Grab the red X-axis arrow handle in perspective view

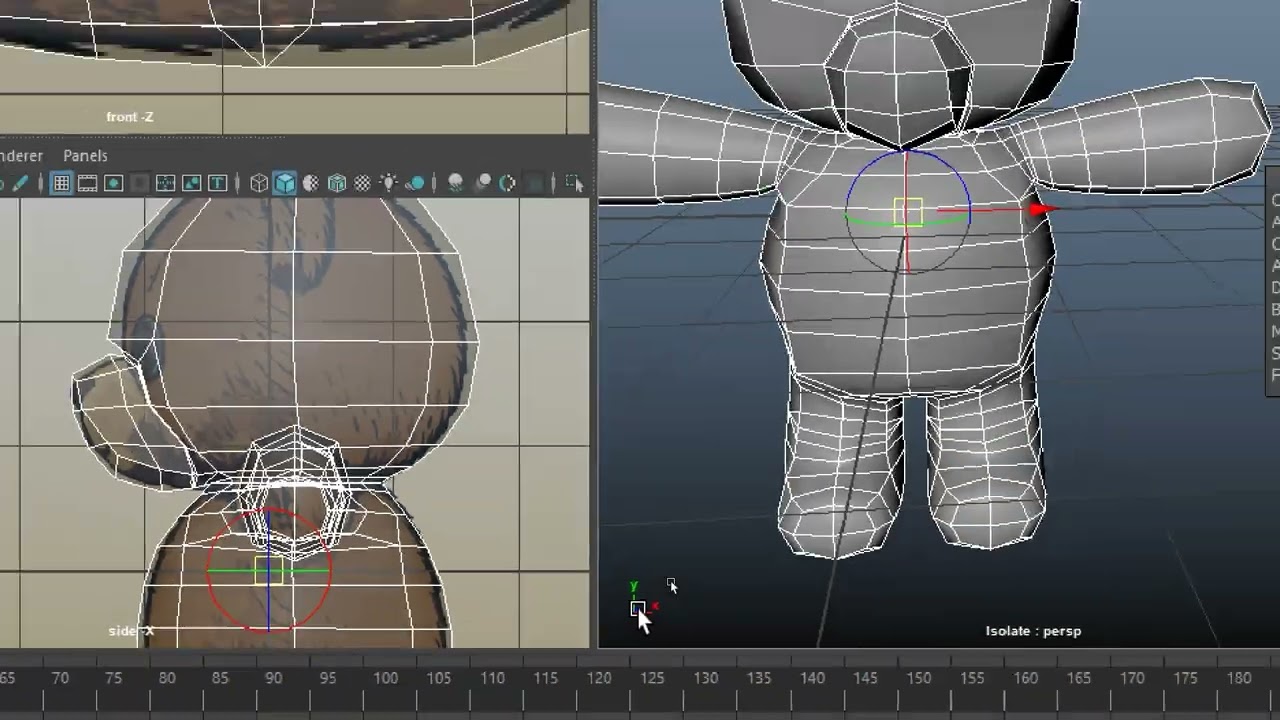coord(1041,209)
